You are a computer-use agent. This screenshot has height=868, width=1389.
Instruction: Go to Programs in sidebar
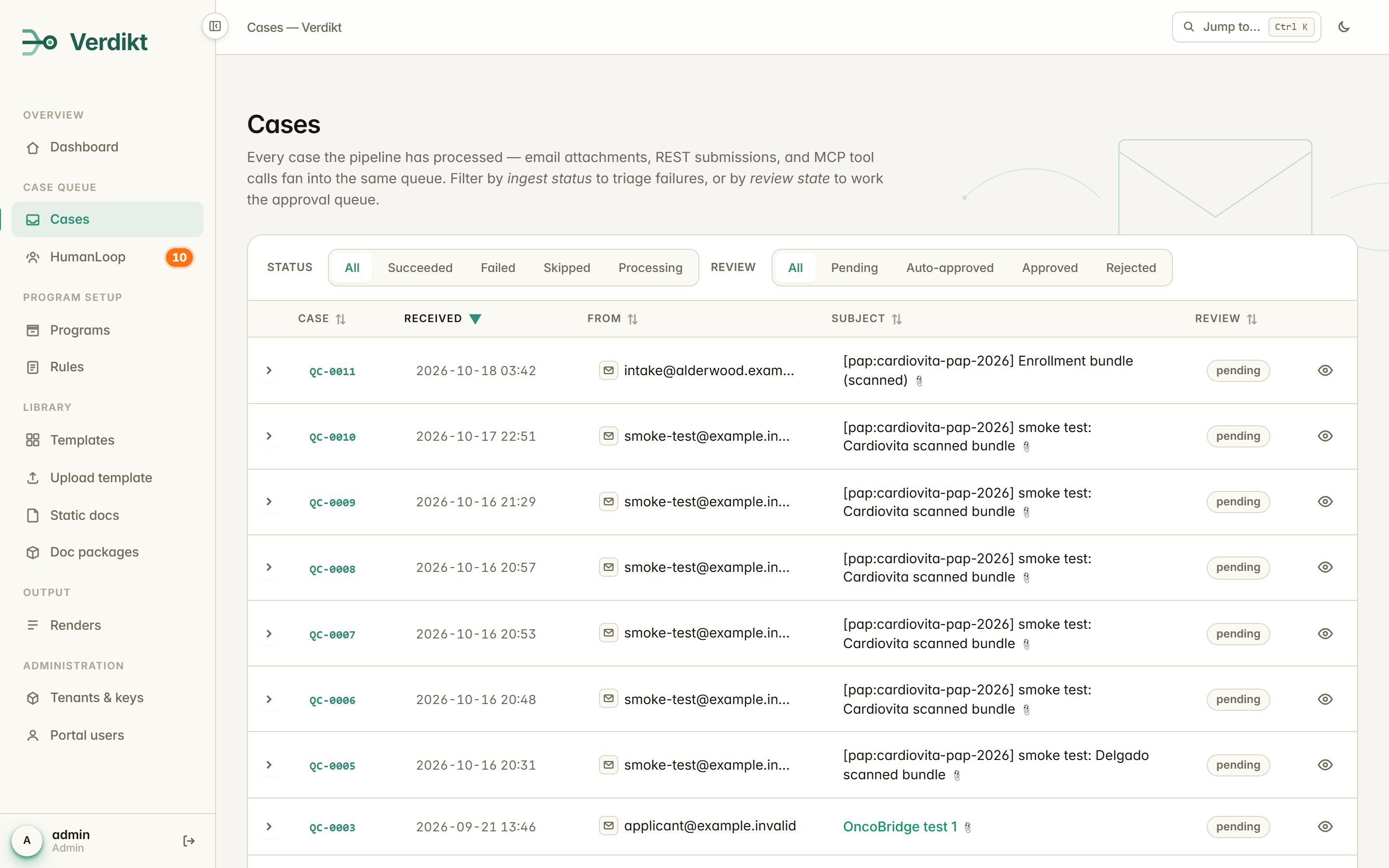(108, 330)
